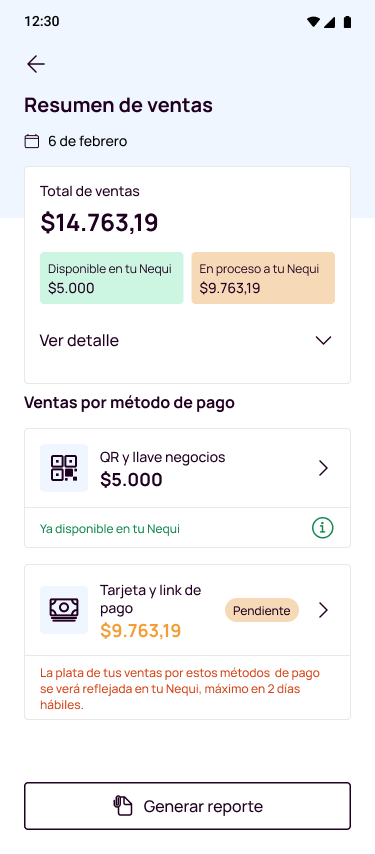Tap the Wi-Fi signal icon
The height and width of the screenshot is (854, 375).
(x=313, y=22)
